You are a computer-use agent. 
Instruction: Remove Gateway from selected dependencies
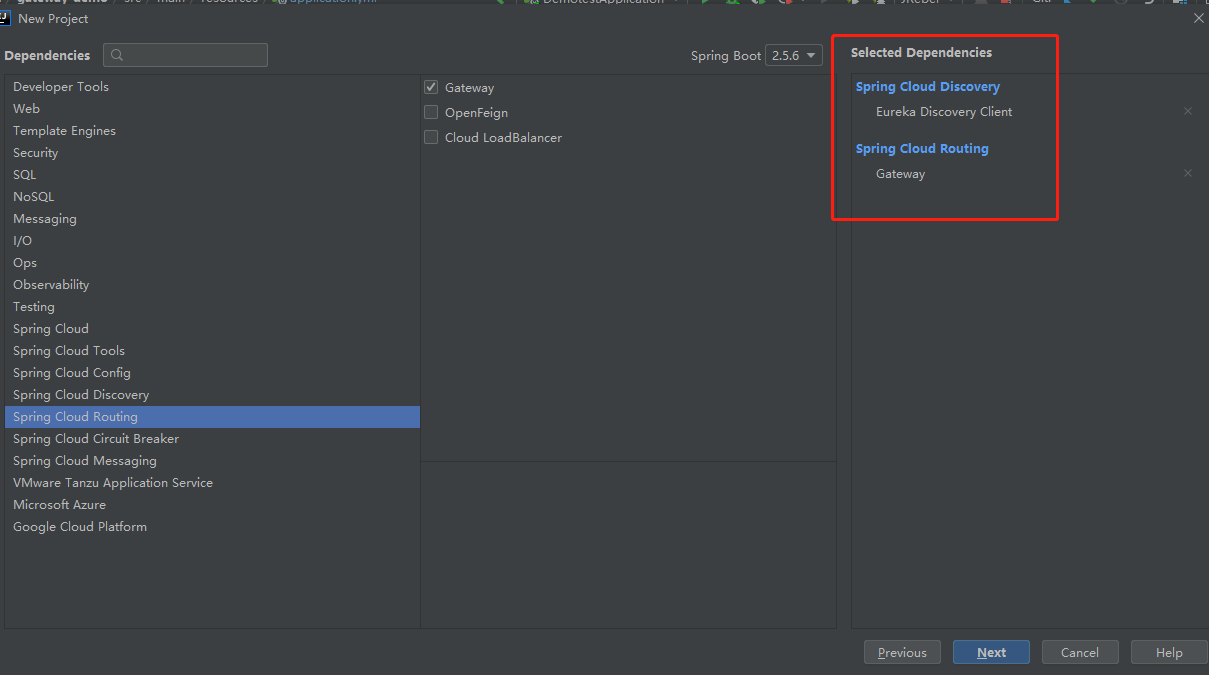tap(1188, 173)
